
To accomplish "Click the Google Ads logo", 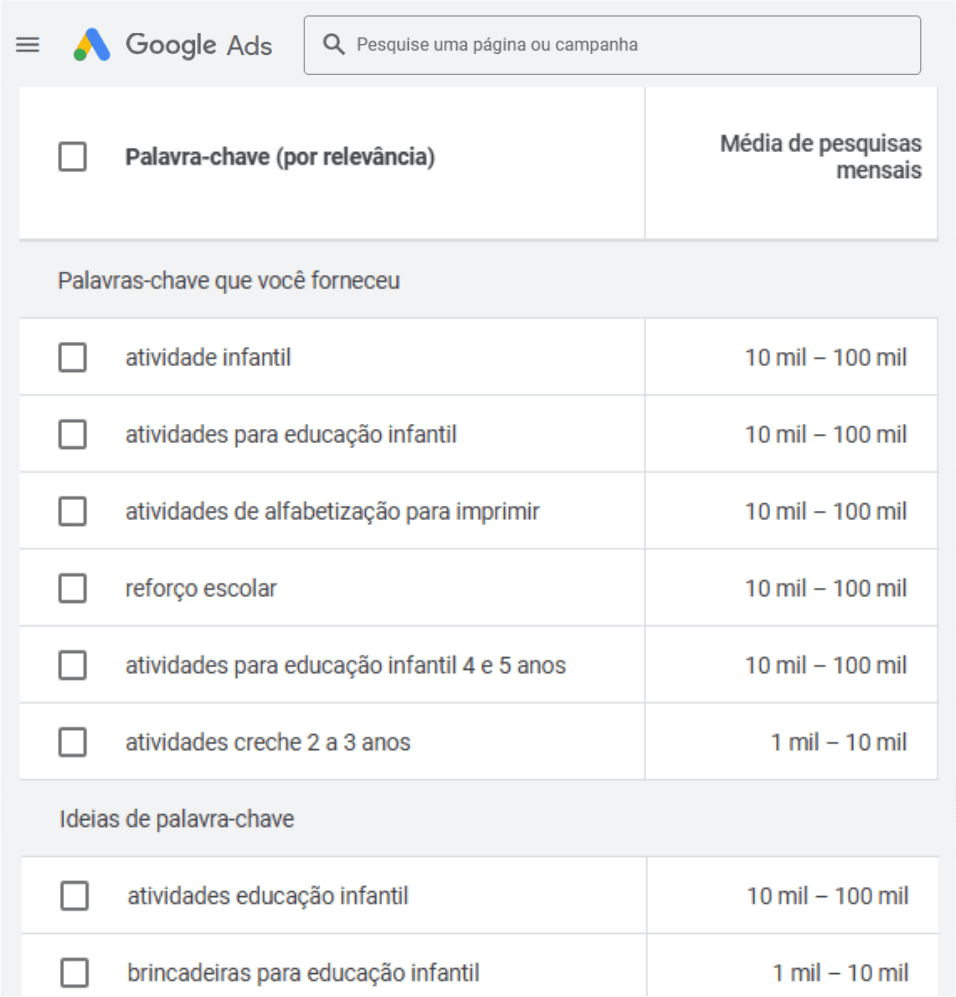I will 173,45.
